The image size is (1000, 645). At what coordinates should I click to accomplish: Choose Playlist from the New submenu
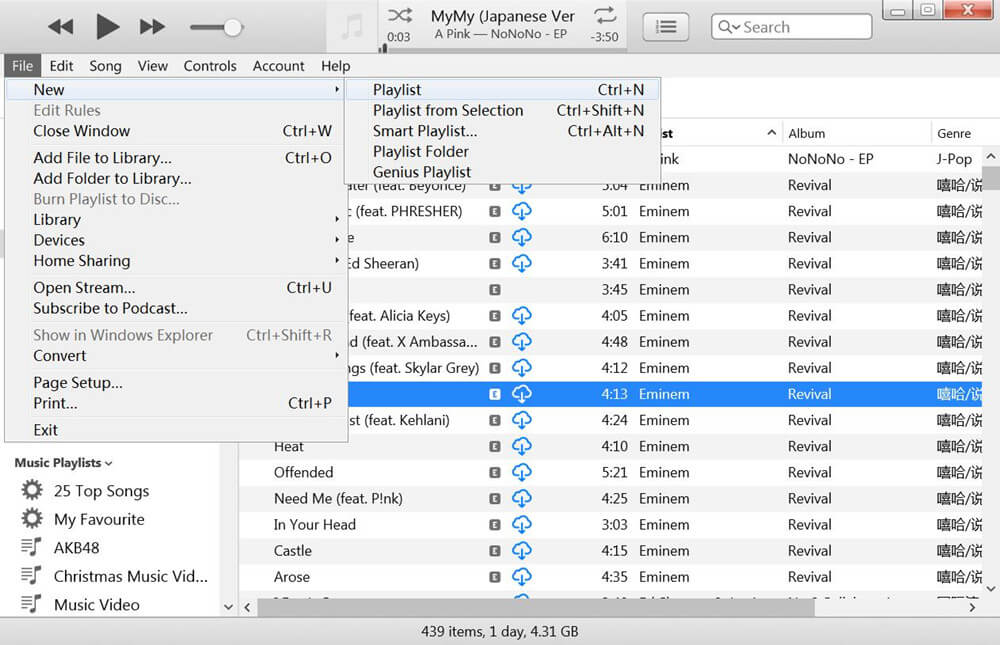point(503,90)
